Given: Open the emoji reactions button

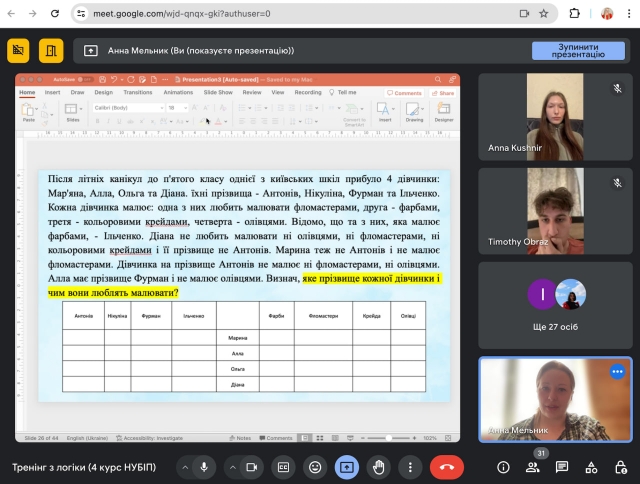Looking at the screenshot, I should tap(315, 467).
